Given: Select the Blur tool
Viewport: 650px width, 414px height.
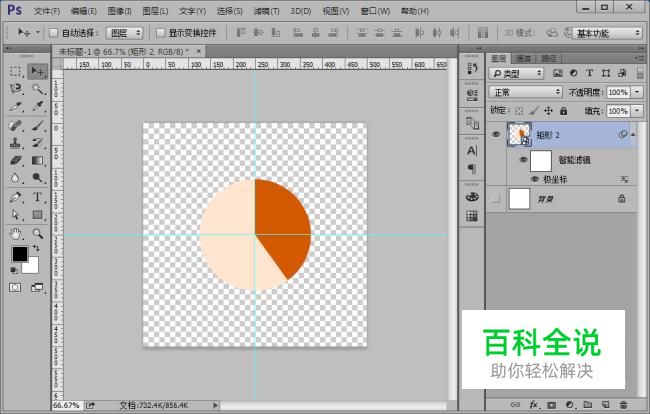Looking at the screenshot, I should [x=16, y=178].
